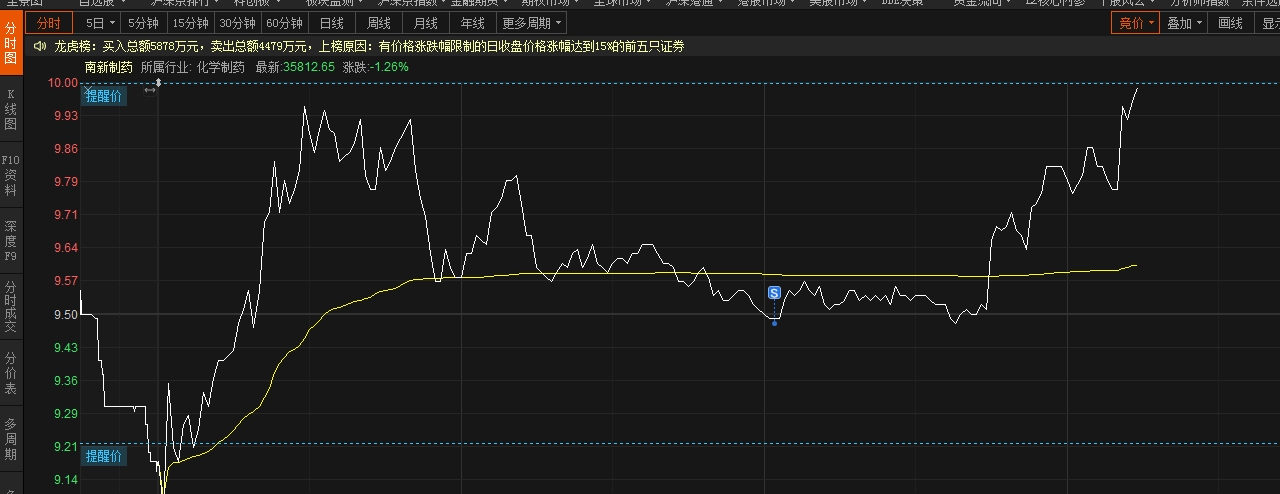The height and width of the screenshot is (494, 1280).
Task: Select 多周期 in left sidebar
Action: (x=11, y=439)
